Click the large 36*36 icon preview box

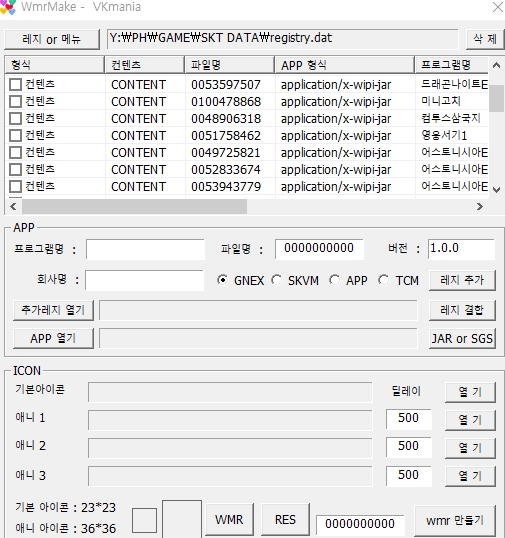(x=182, y=519)
